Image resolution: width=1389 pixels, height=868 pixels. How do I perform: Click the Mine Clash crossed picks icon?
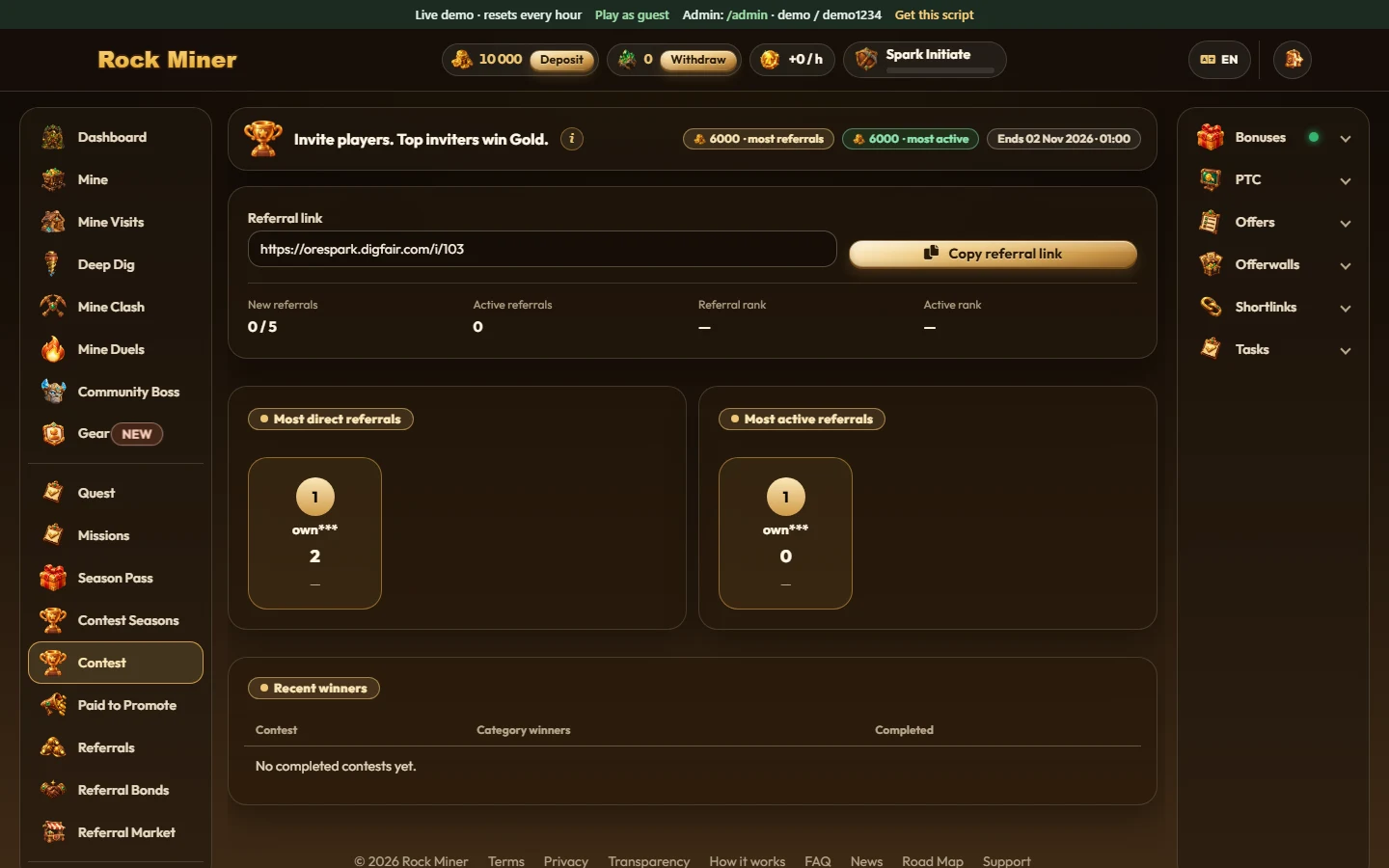[x=53, y=307]
